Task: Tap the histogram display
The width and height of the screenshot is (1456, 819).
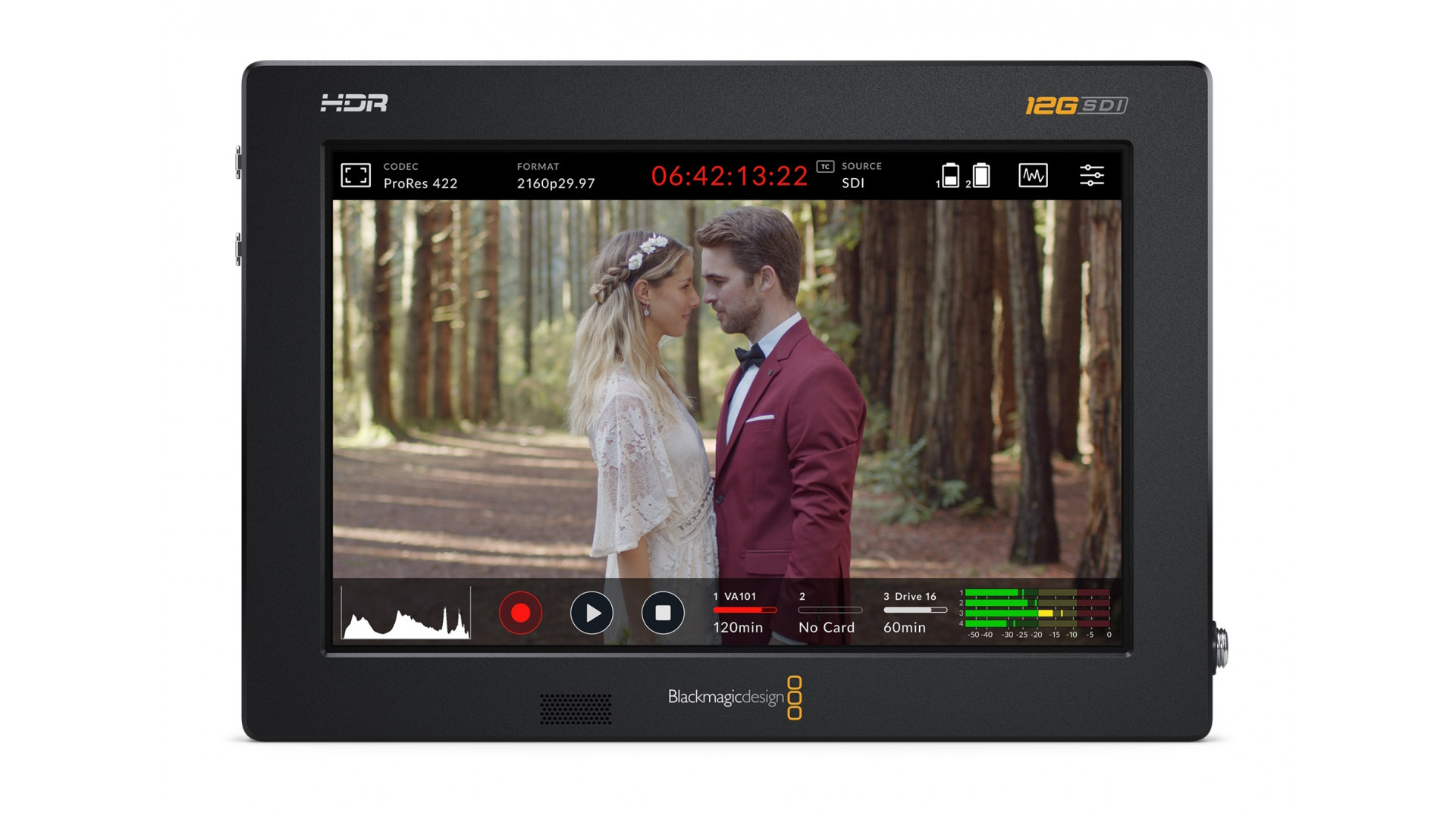Action: (x=405, y=613)
